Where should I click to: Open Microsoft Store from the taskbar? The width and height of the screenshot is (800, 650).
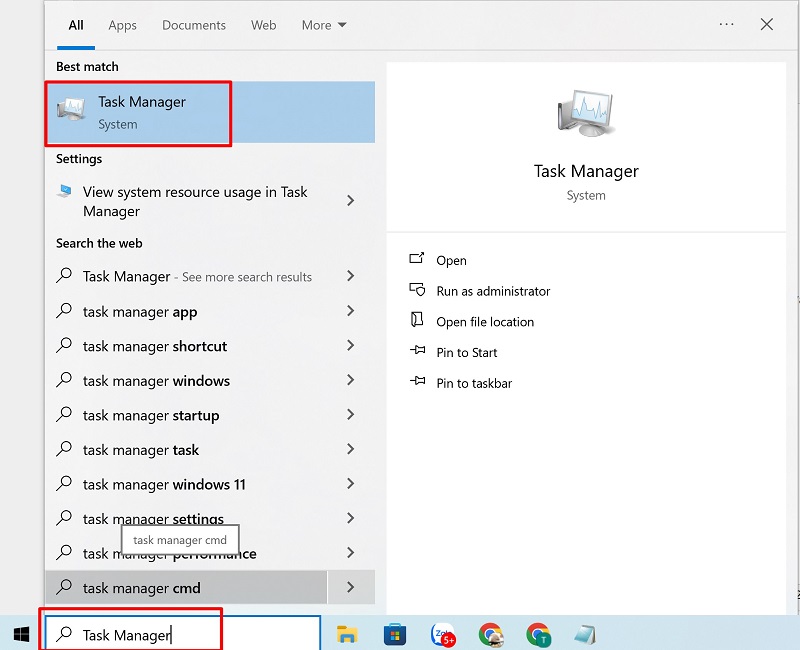point(394,634)
